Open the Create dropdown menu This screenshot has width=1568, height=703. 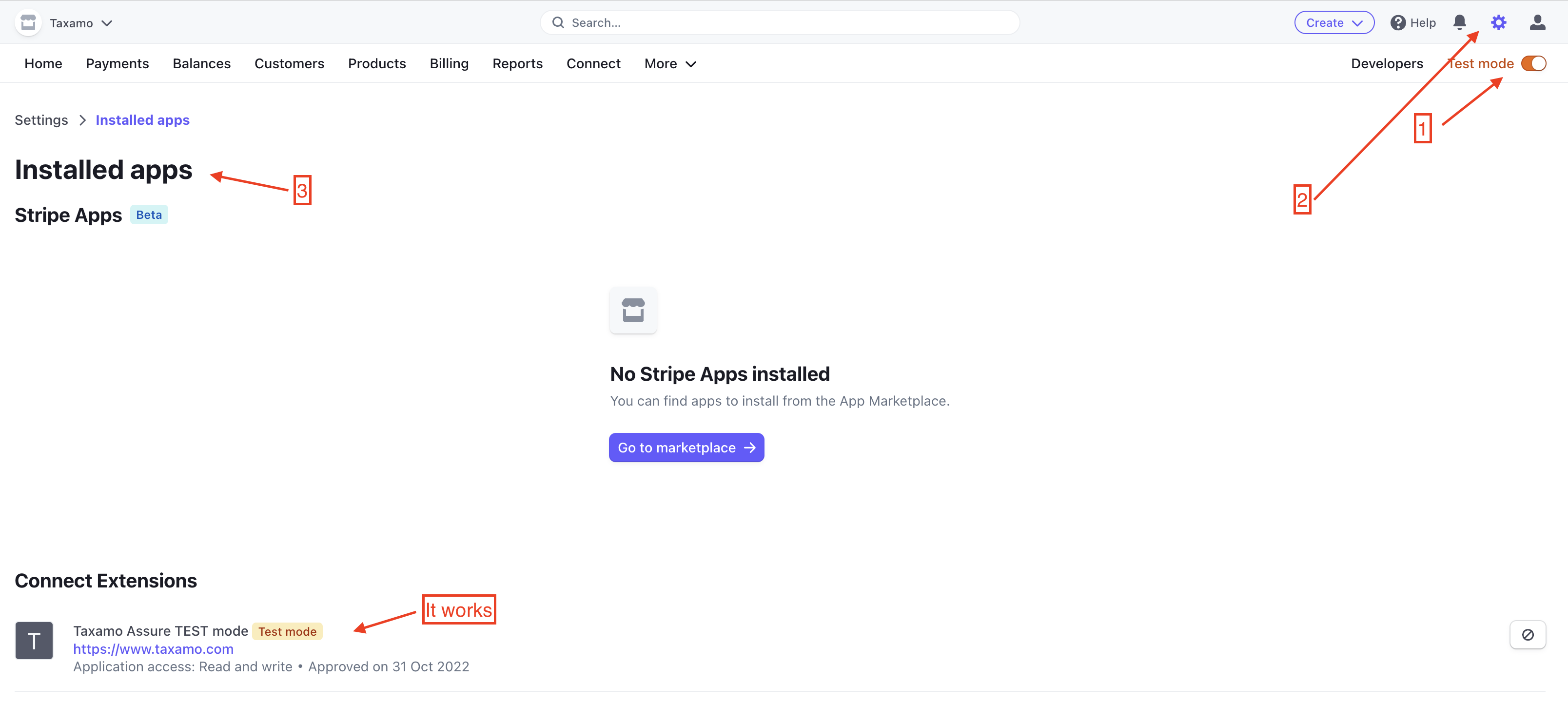click(x=1333, y=22)
